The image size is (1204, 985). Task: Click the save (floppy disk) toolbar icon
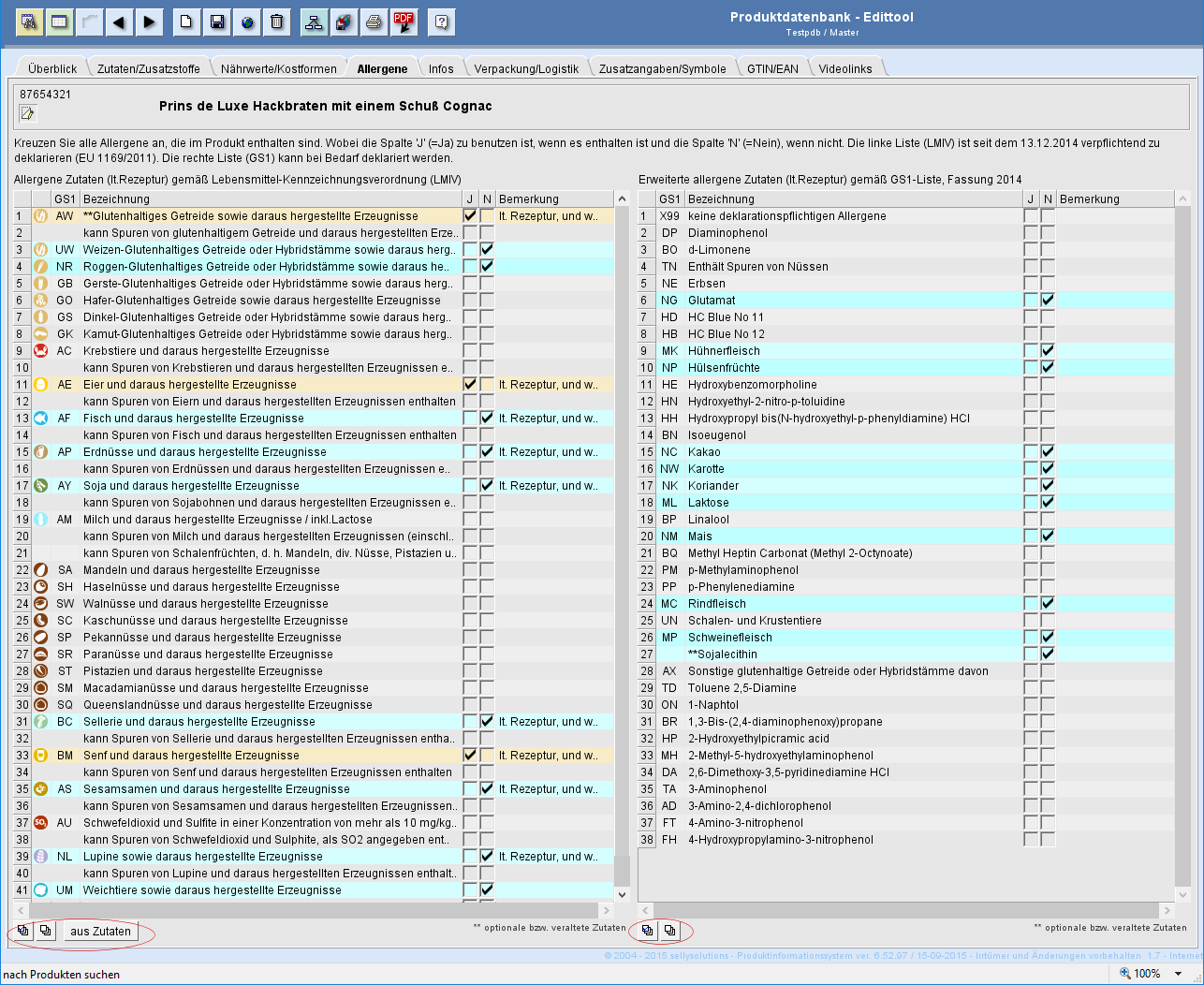[x=216, y=22]
